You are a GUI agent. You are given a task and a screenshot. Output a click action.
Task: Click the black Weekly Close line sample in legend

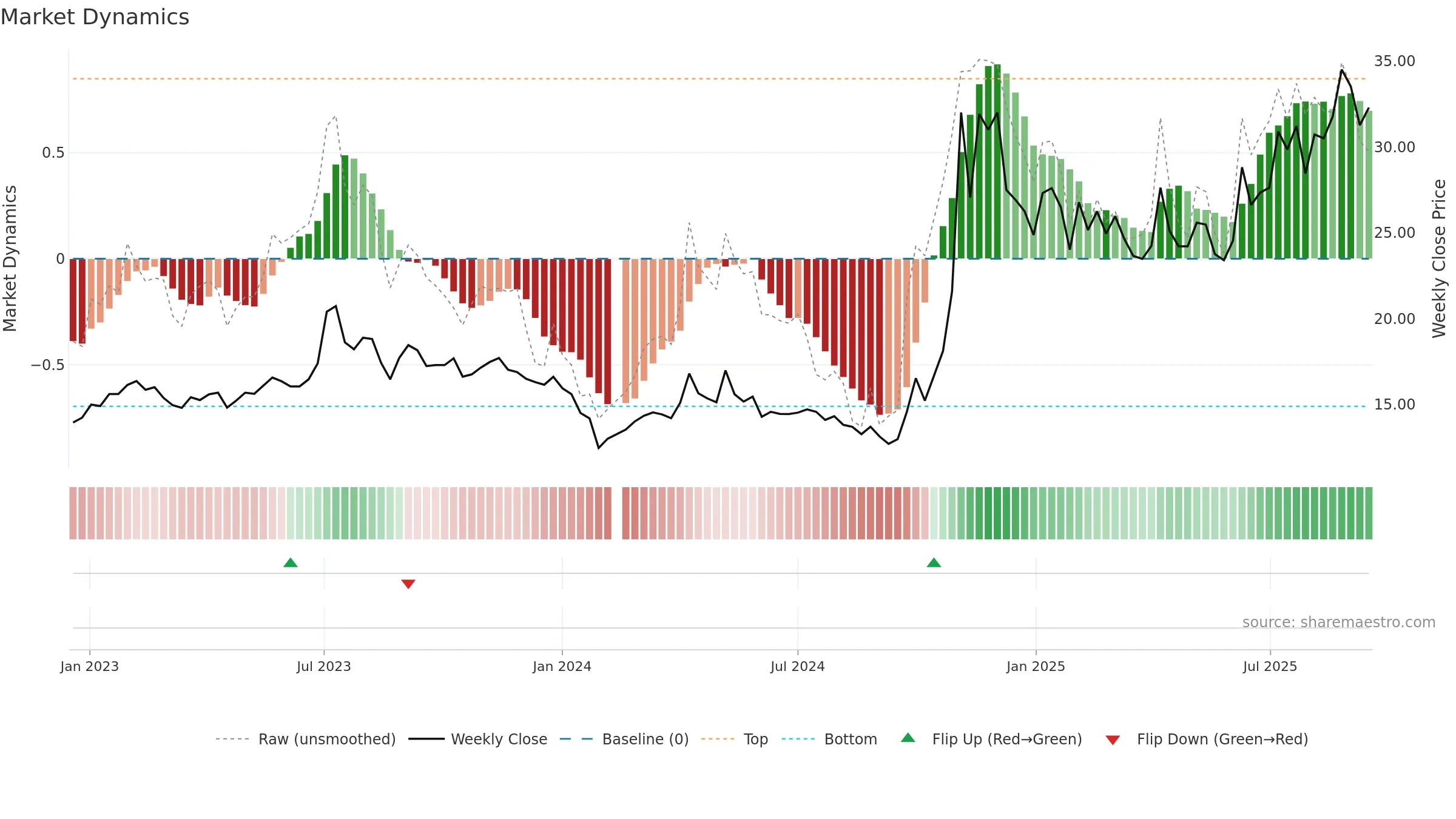(x=426, y=739)
